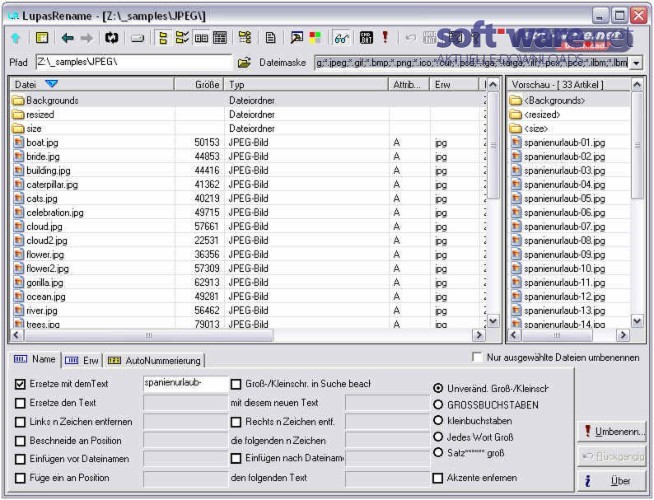The width and height of the screenshot is (654, 500).
Task: Switch to two-column list view icon
Action: 201,38
